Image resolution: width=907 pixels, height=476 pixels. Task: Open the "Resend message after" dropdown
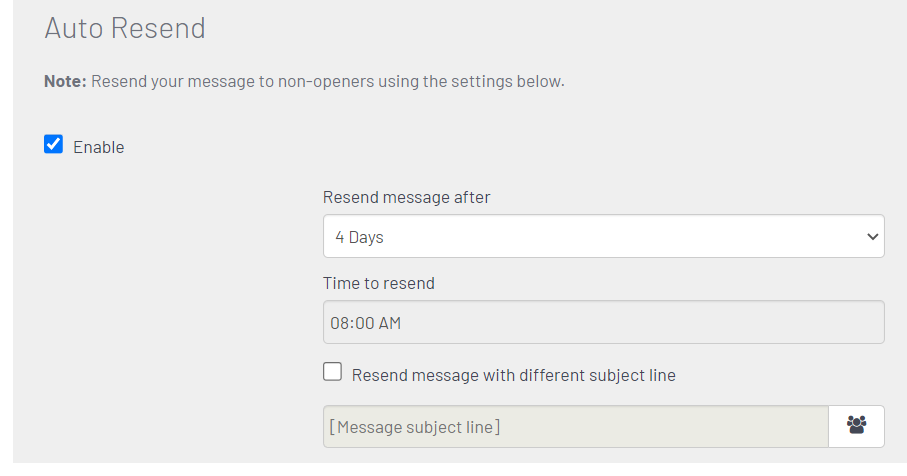[x=603, y=237]
